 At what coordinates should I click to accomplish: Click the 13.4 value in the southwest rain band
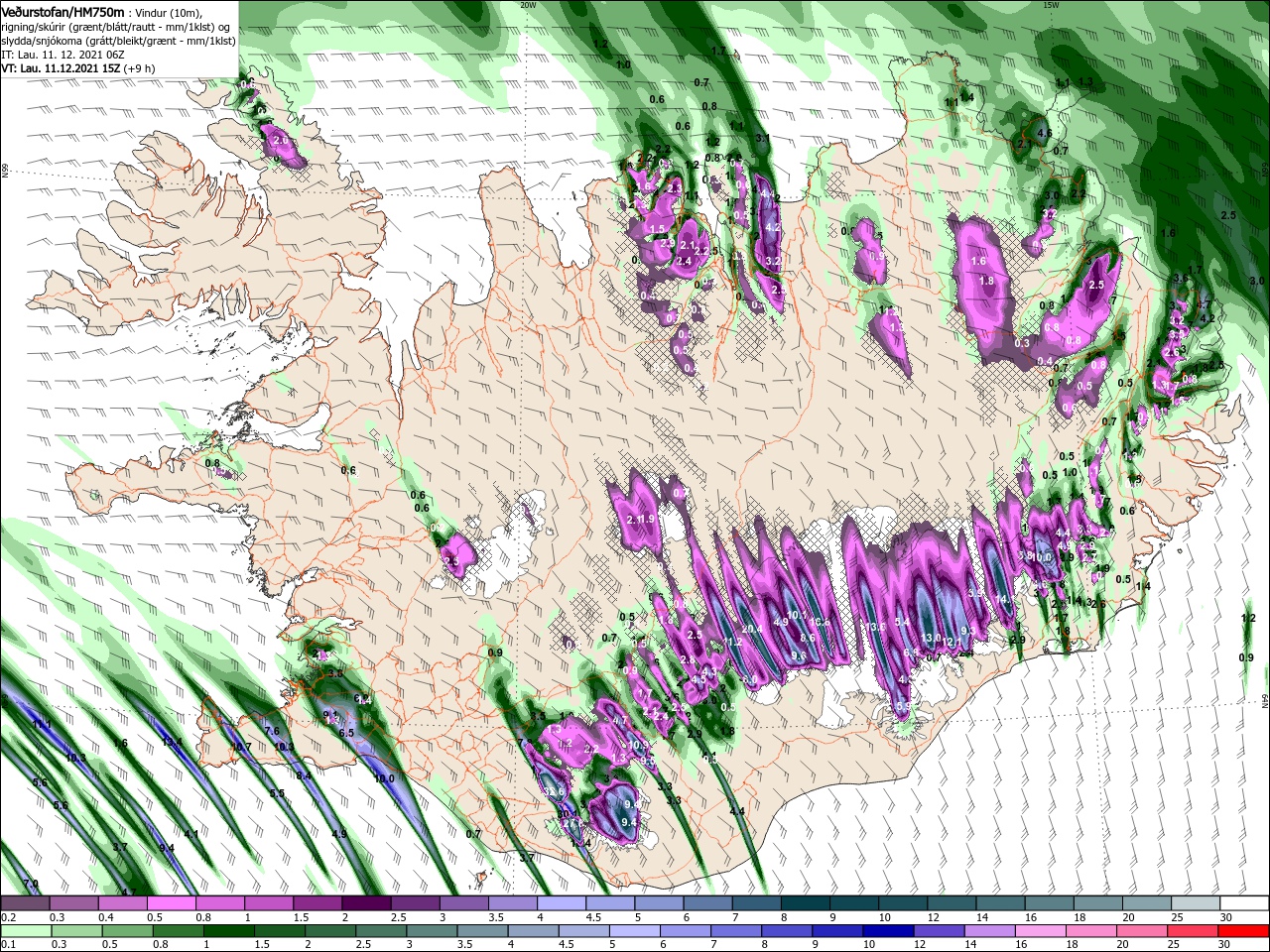172,742
